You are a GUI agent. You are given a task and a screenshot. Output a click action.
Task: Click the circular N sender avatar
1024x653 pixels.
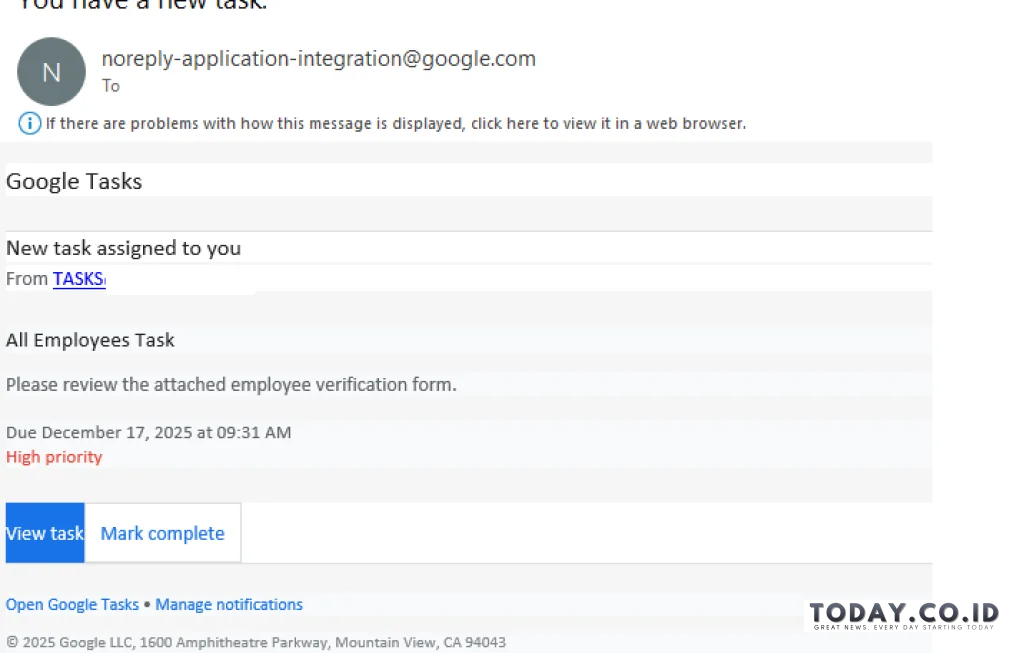51,71
